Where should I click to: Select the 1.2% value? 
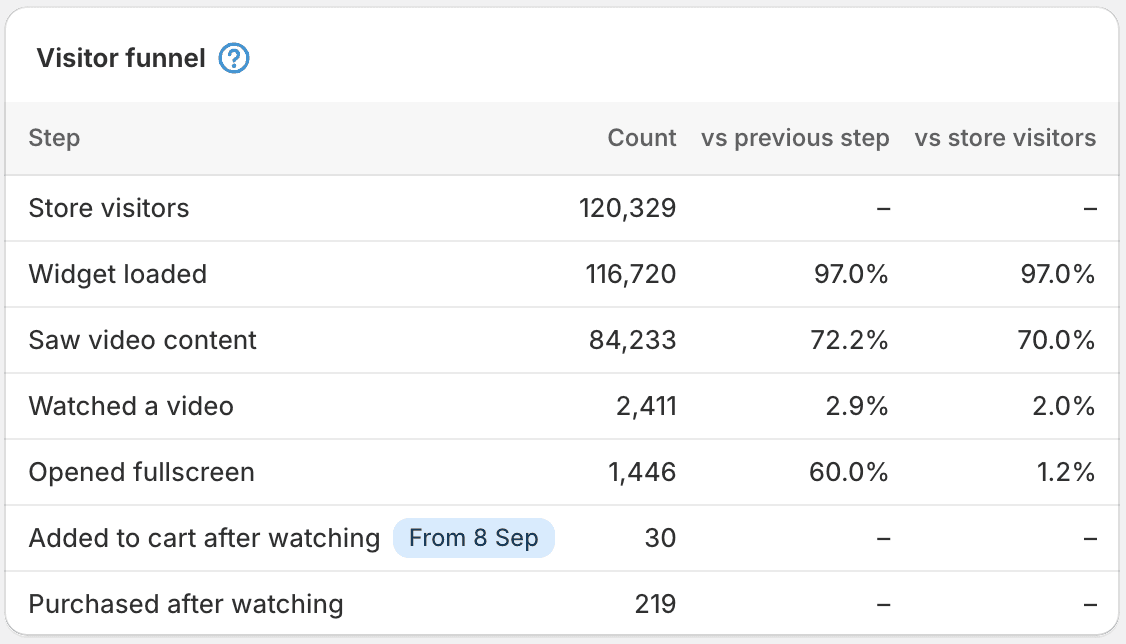point(1065,472)
